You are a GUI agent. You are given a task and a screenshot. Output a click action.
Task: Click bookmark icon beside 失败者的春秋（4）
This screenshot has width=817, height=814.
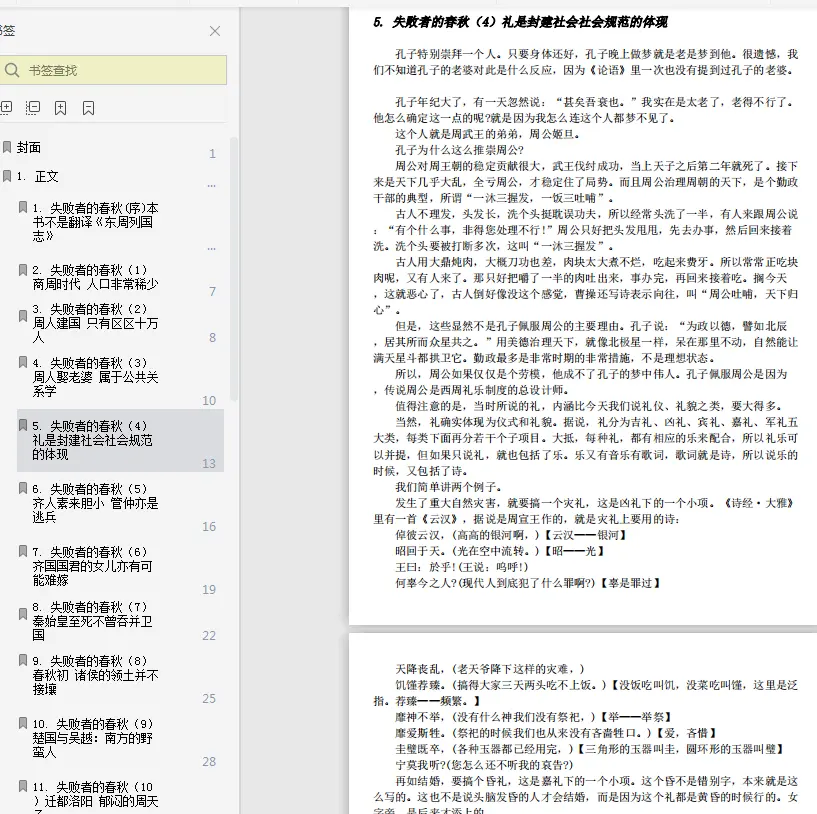pos(23,425)
